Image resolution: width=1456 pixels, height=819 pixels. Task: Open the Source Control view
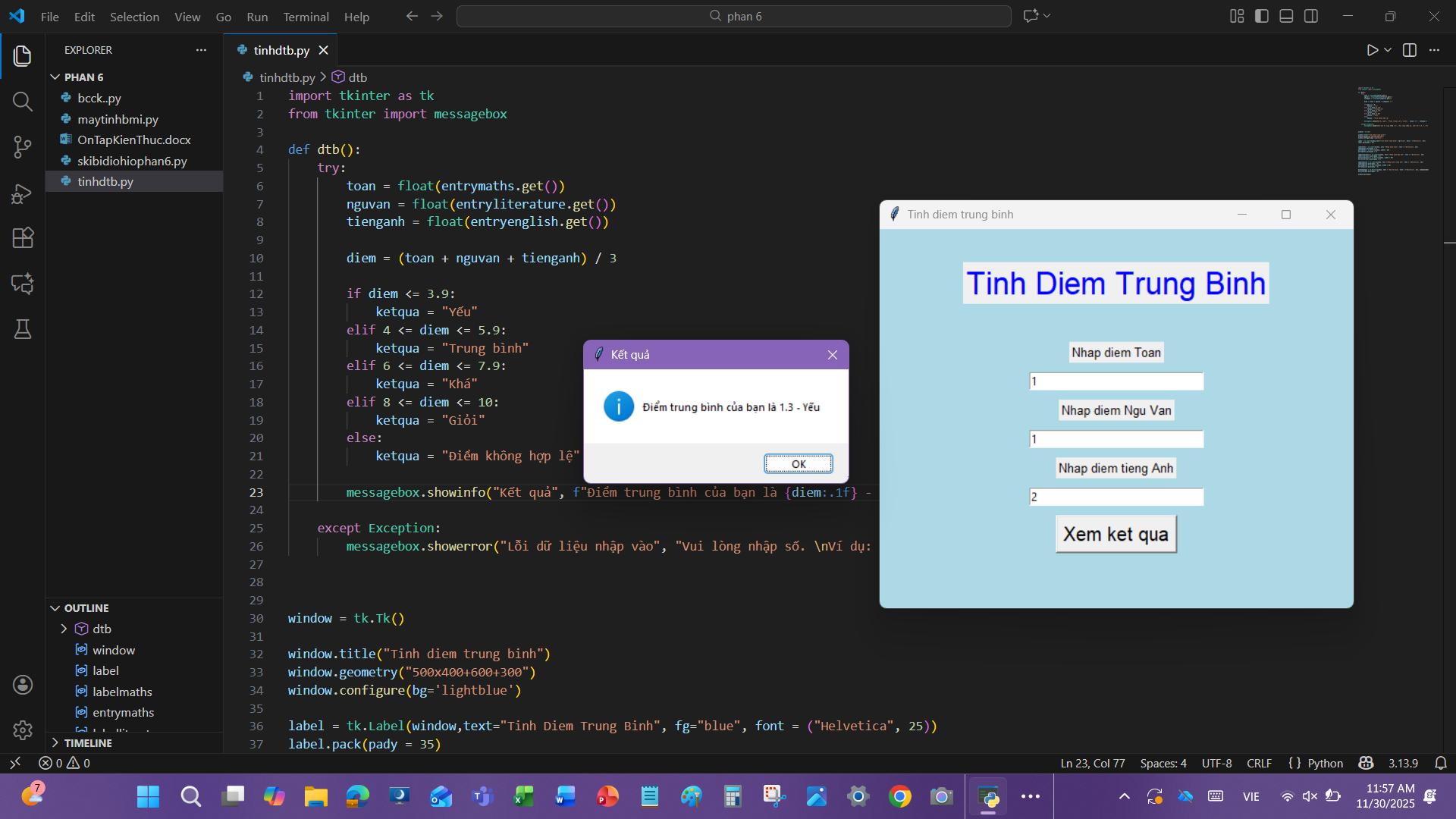coord(23,147)
